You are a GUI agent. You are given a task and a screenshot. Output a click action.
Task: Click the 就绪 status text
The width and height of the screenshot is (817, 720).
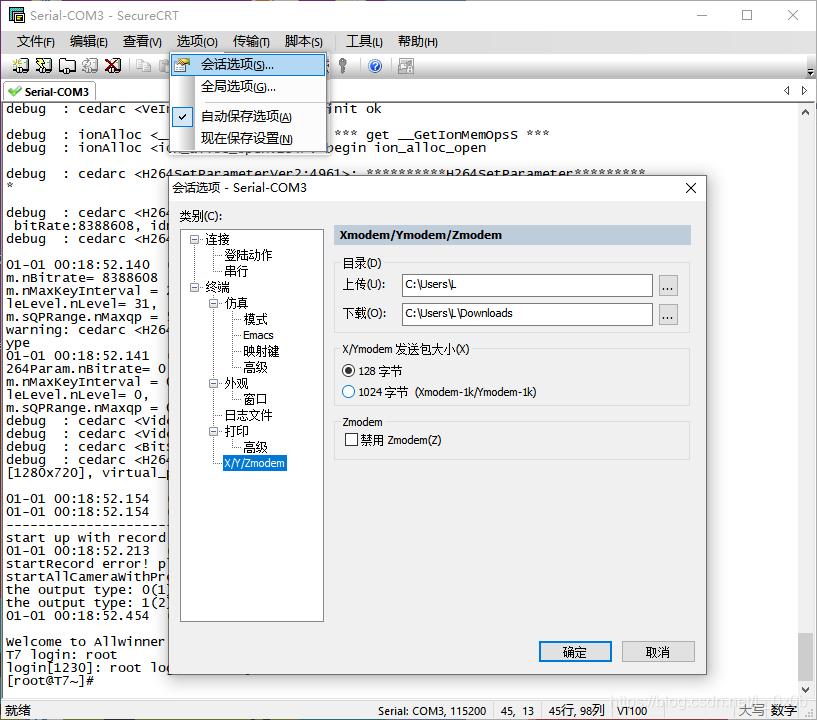18,711
